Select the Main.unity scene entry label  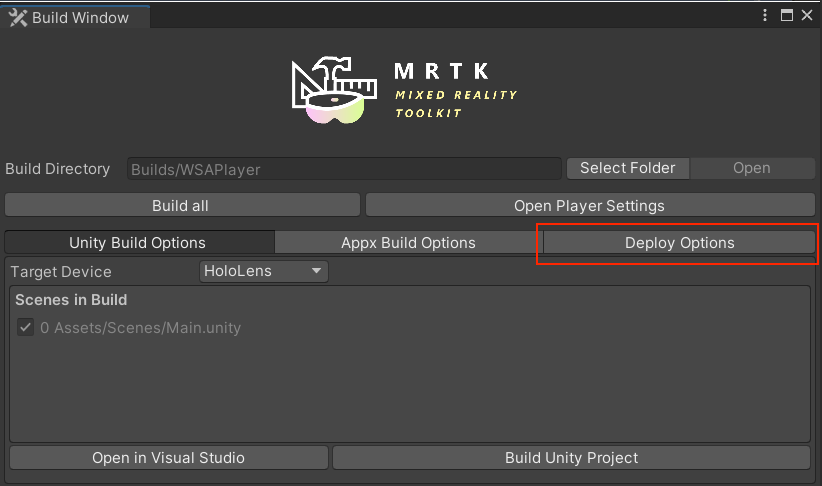tap(140, 327)
